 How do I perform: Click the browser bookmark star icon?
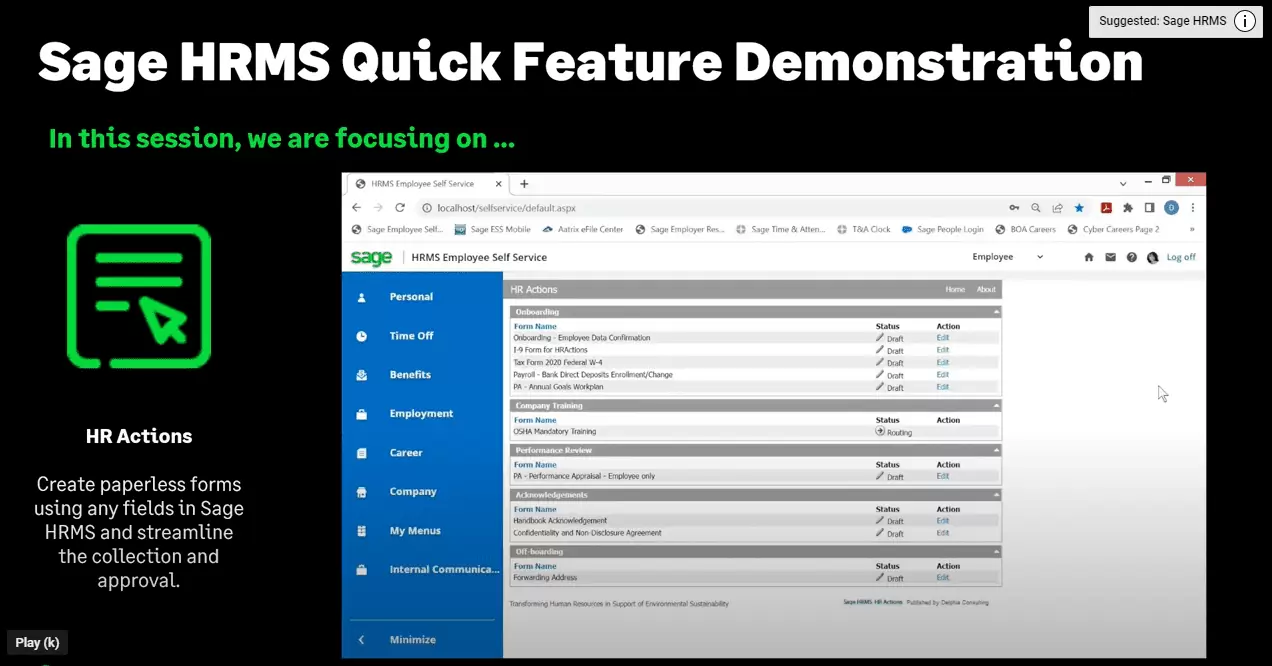[1079, 208]
